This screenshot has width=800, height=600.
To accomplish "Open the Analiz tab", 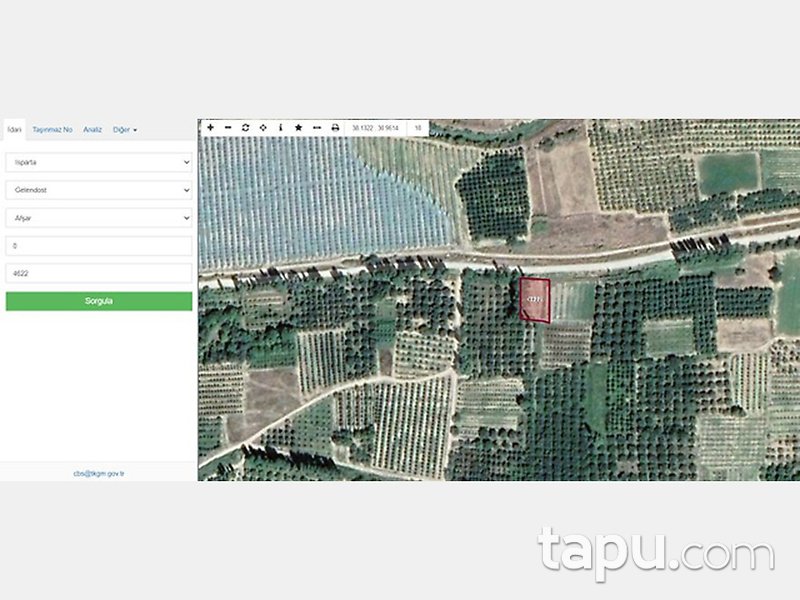I will pos(92,130).
